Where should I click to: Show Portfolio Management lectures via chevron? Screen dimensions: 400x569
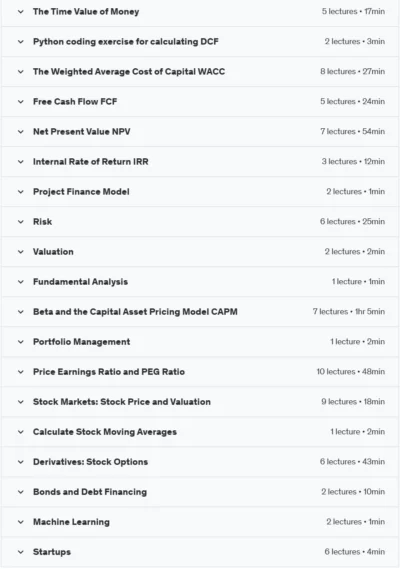pyautogui.click(x=21, y=342)
